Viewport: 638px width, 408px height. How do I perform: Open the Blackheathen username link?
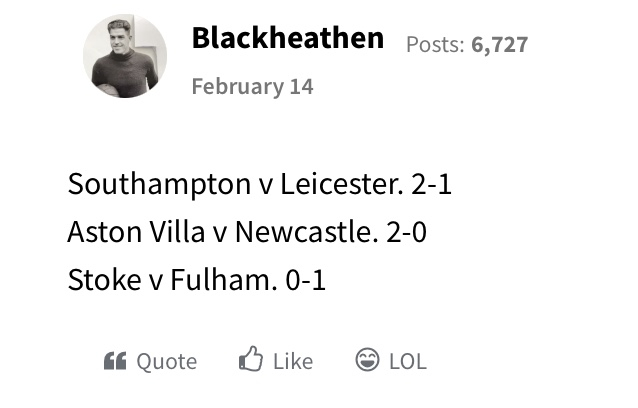point(288,38)
